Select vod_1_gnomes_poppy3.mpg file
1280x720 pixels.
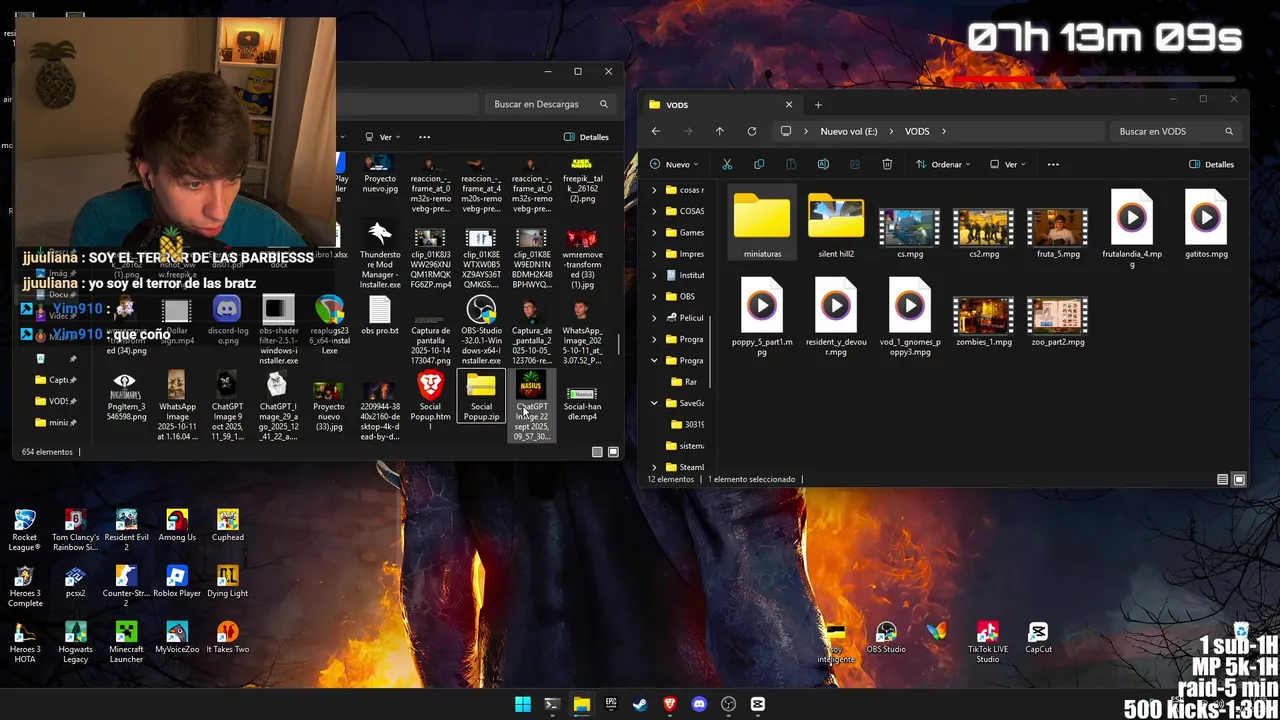tap(910, 317)
